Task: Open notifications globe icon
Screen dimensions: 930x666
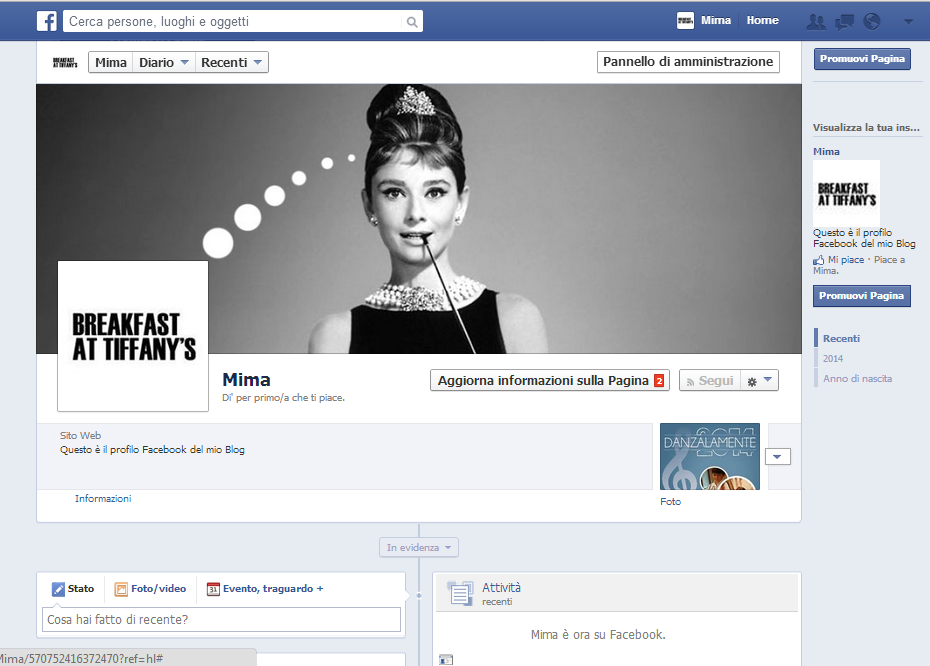Action: point(871,22)
